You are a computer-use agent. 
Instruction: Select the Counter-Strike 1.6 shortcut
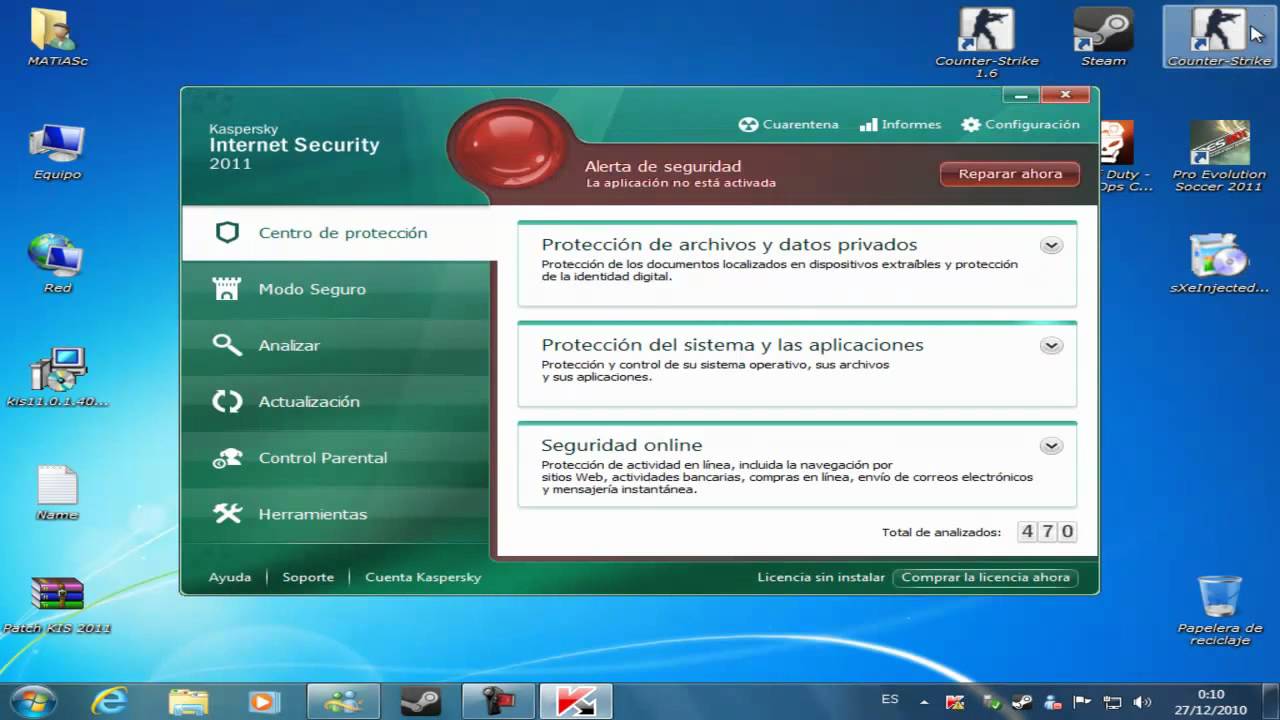986,43
